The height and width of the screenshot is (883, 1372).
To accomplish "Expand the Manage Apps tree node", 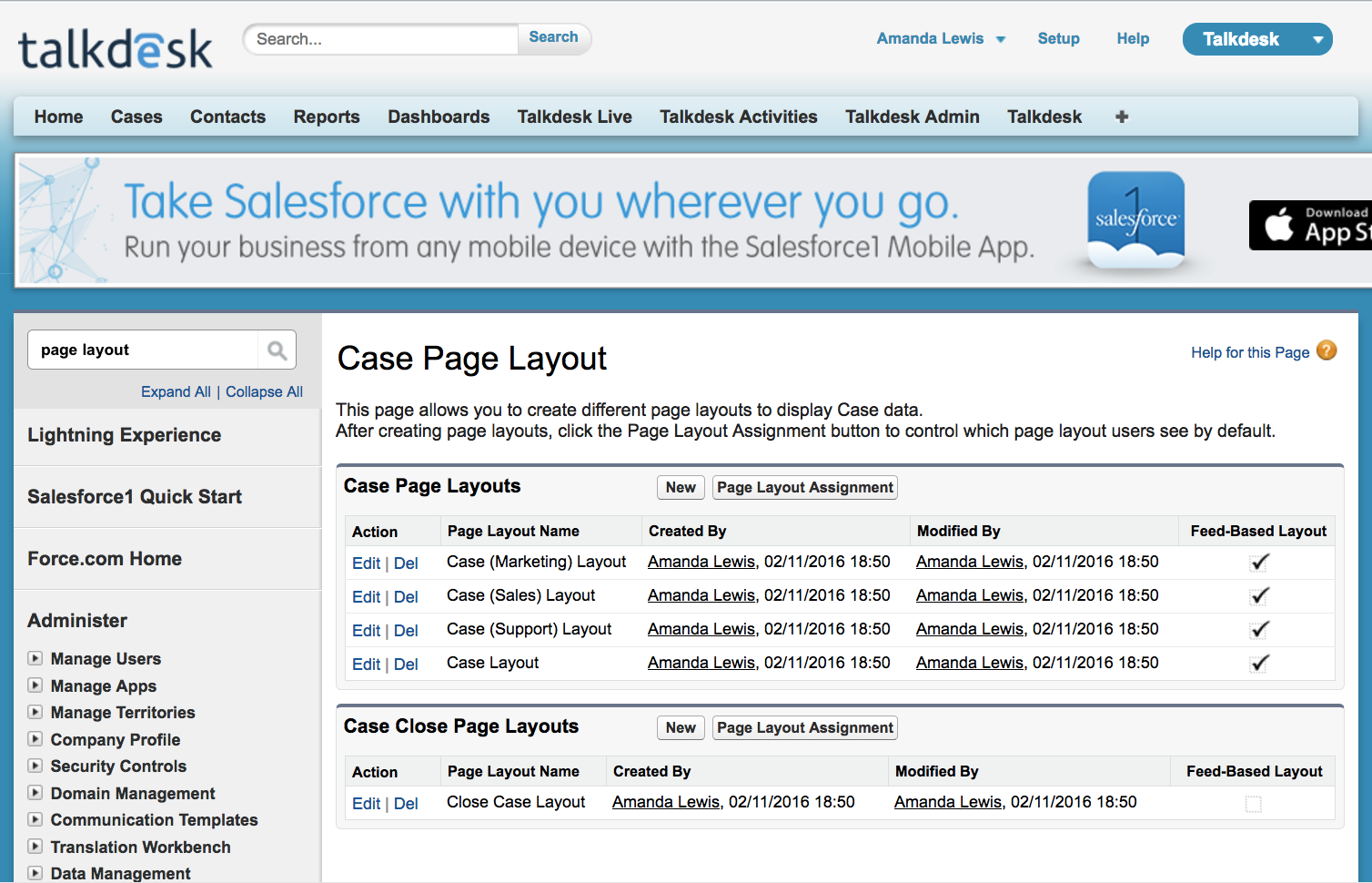I will [35, 685].
